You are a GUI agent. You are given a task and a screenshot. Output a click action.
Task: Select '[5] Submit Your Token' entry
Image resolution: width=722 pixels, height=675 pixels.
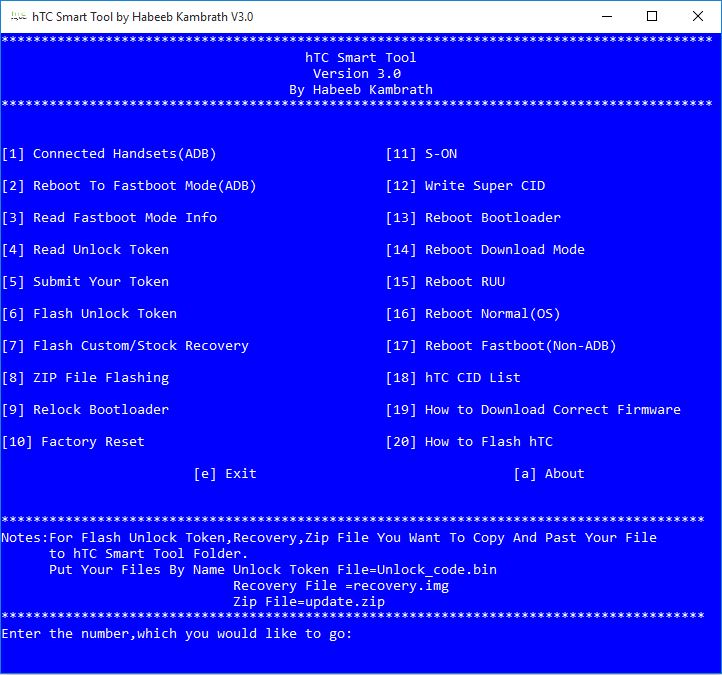point(85,282)
